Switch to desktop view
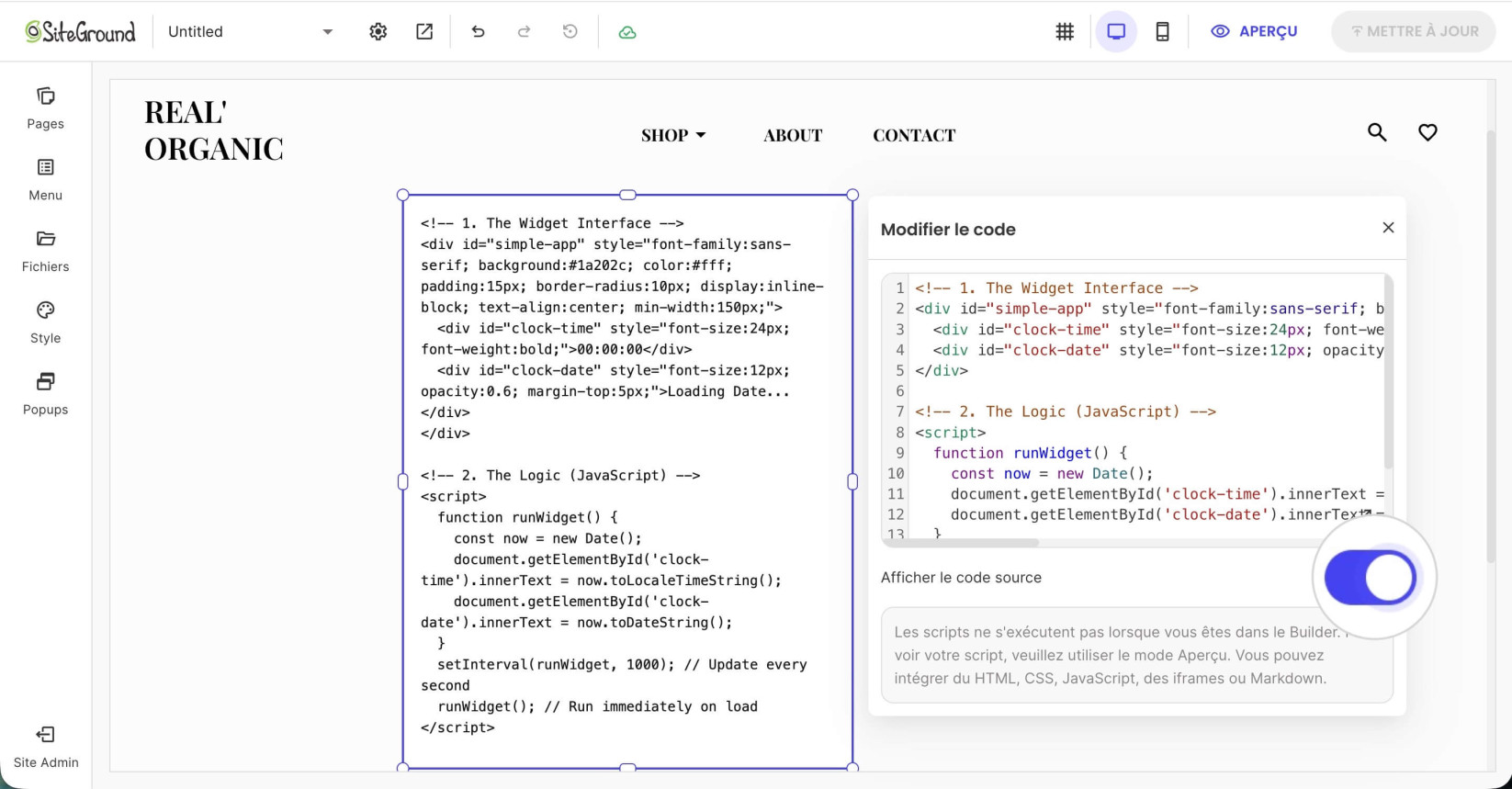The image size is (1512, 789). [1116, 31]
